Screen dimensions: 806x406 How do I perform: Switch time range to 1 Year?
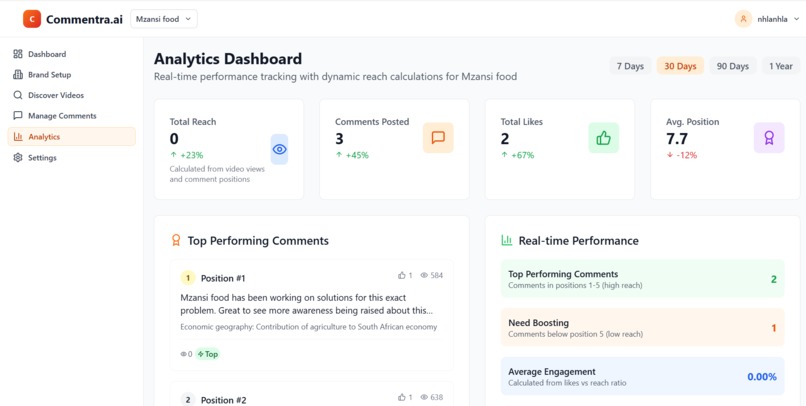click(x=781, y=66)
